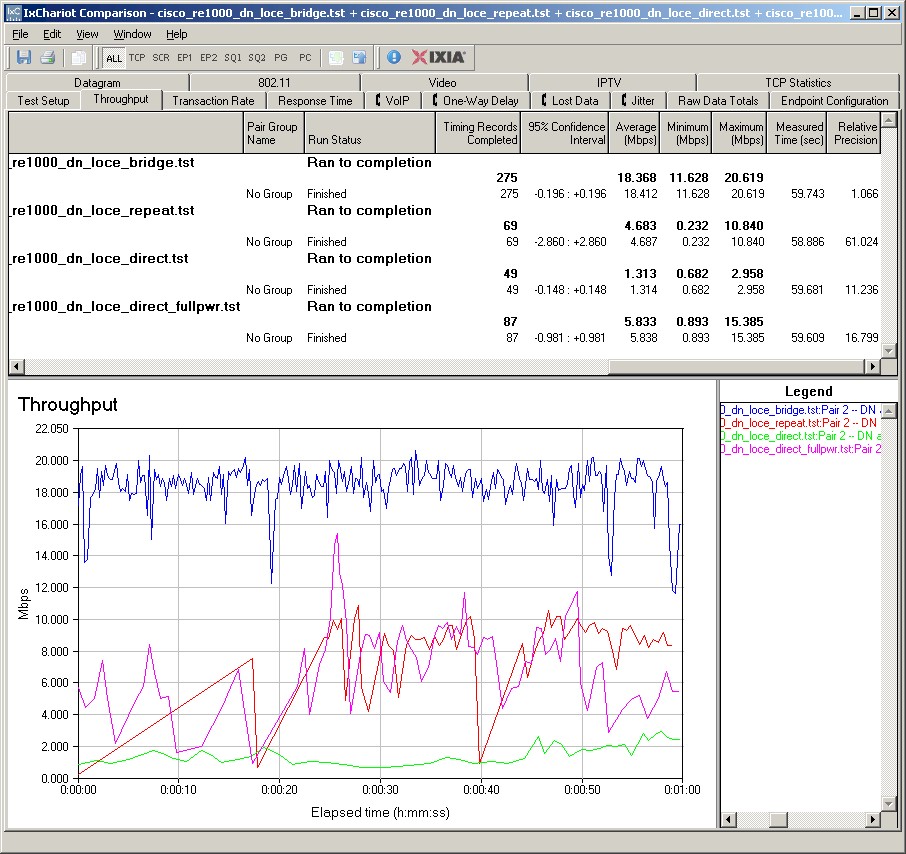Click the Measured Time (sec) column header
This screenshot has width=906, height=854.
point(797,133)
